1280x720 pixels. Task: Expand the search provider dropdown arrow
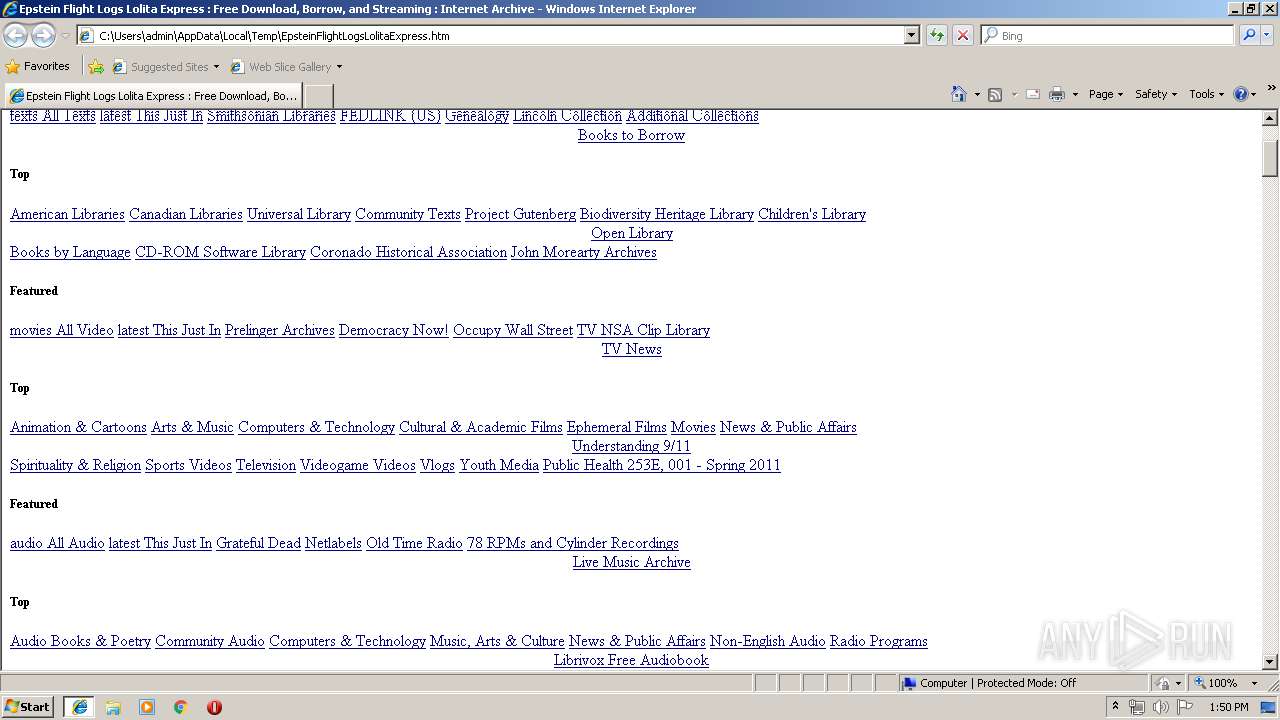point(1269,35)
